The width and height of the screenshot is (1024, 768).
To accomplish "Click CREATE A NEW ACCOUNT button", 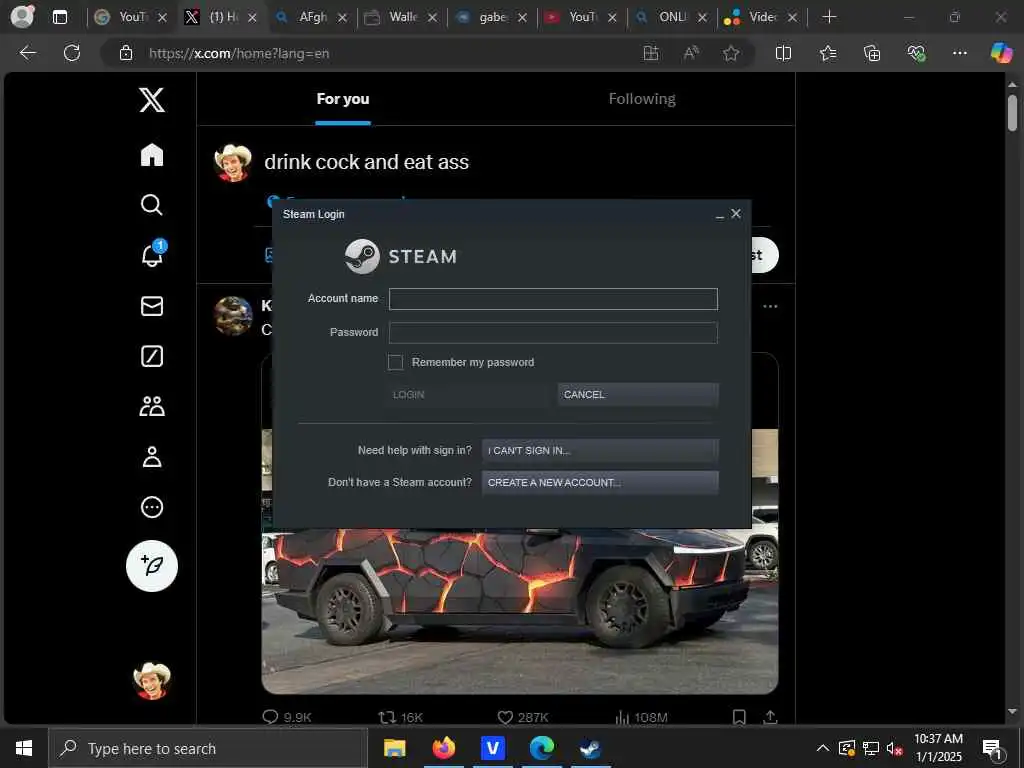I will point(600,483).
